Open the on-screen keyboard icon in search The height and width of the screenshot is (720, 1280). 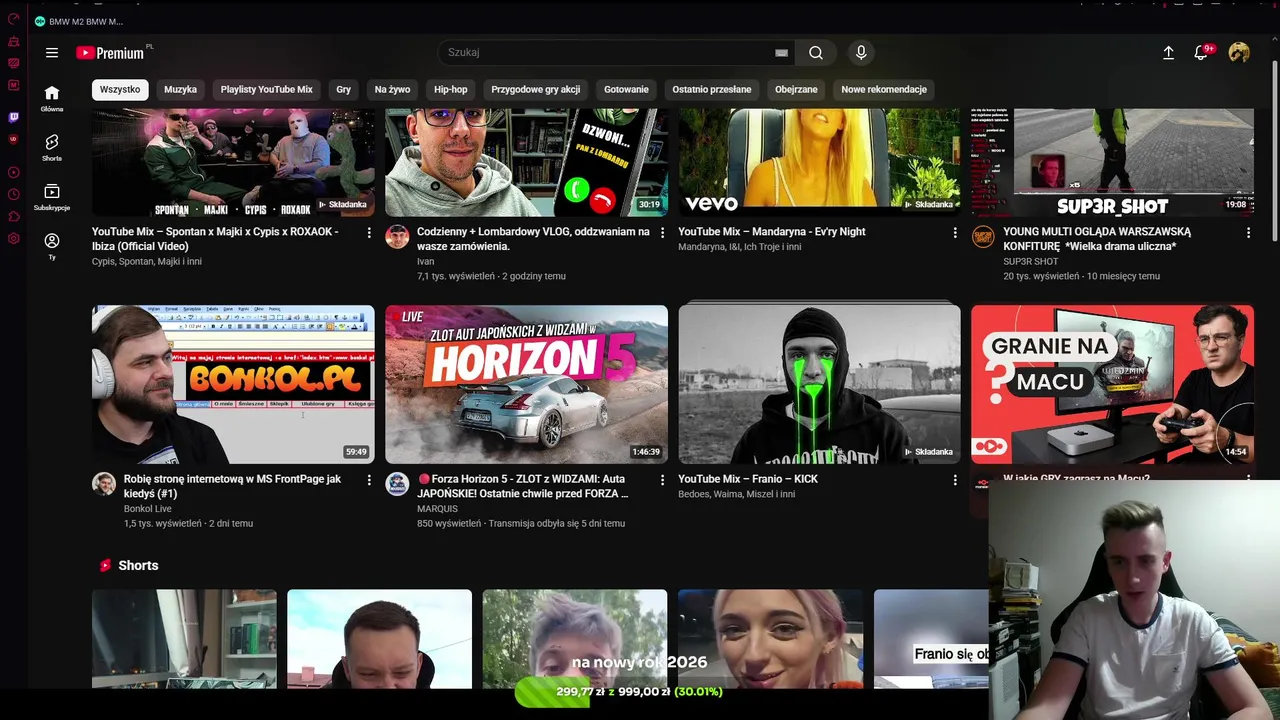click(781, 53)
